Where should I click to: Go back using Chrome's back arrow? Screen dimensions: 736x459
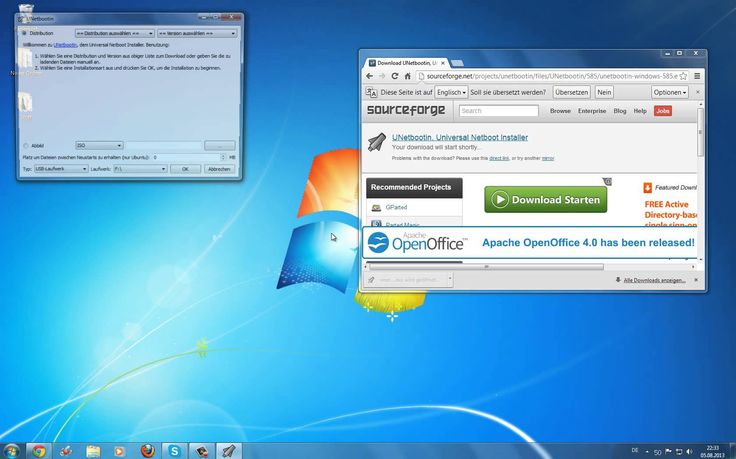pyautogui.click(x=369, y=76)
